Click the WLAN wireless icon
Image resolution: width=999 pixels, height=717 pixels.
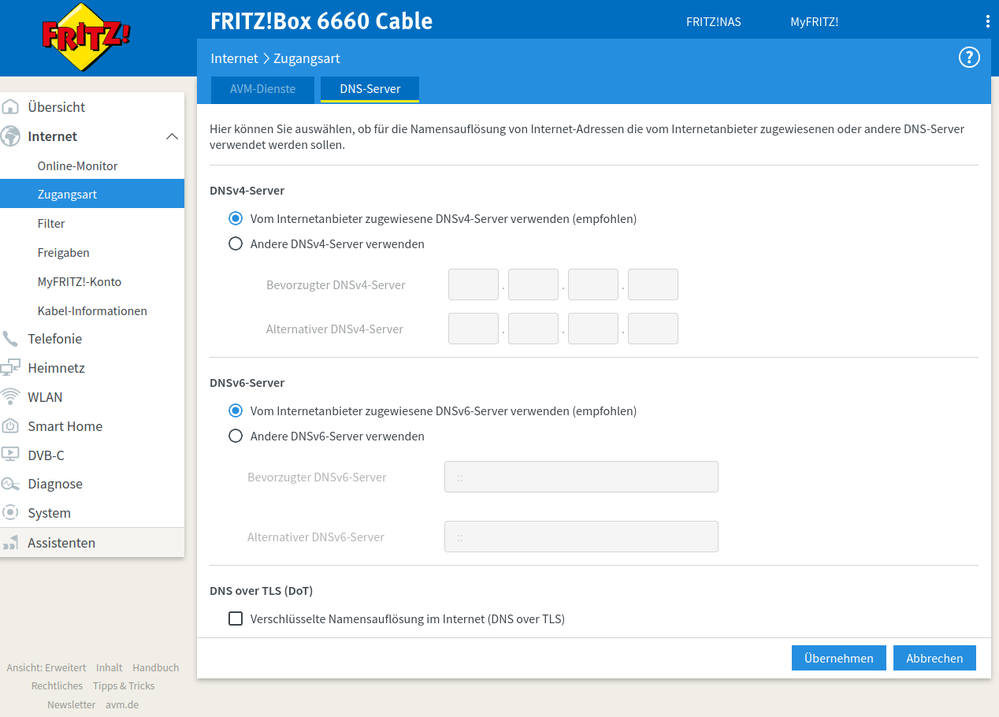tap(12, 397)
